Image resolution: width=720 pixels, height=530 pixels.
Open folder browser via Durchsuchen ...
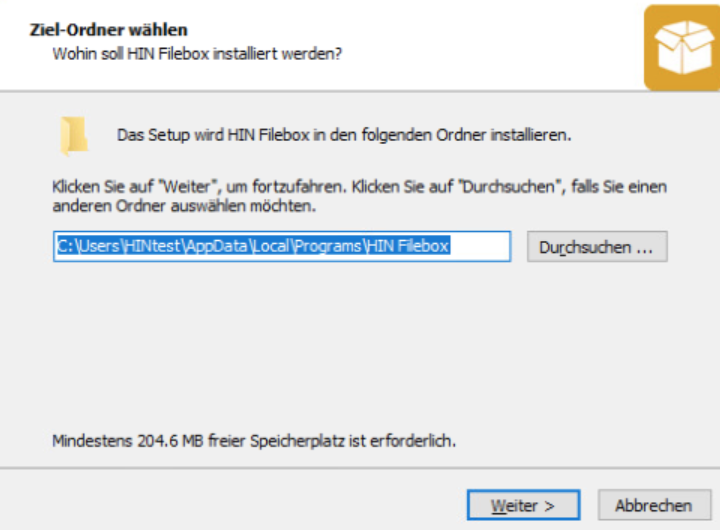click(x=597, y=247)
